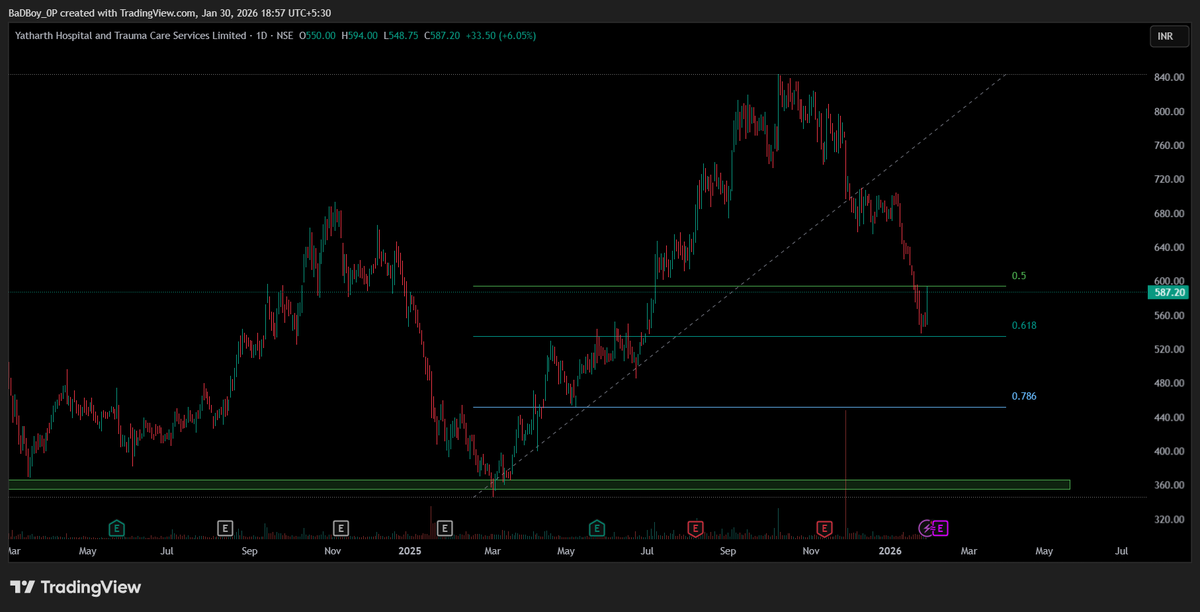Click the close value C587.20
Image resolution: width=1200 pixels, height=612 pixels.
(x=442, y=35)
